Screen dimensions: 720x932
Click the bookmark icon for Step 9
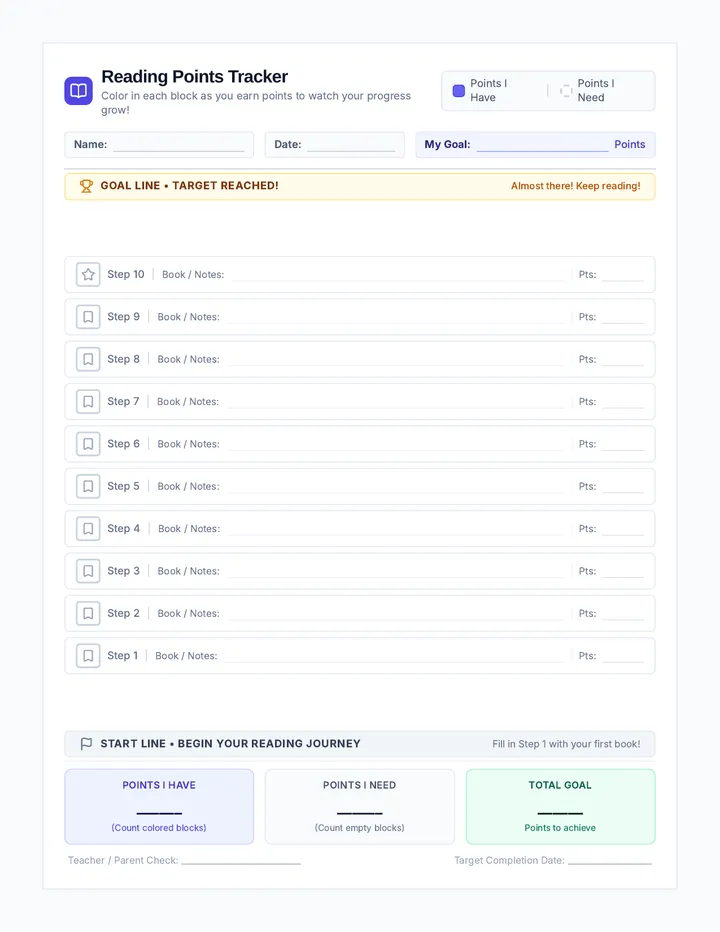pyautogui.click(x=88, y=317)
